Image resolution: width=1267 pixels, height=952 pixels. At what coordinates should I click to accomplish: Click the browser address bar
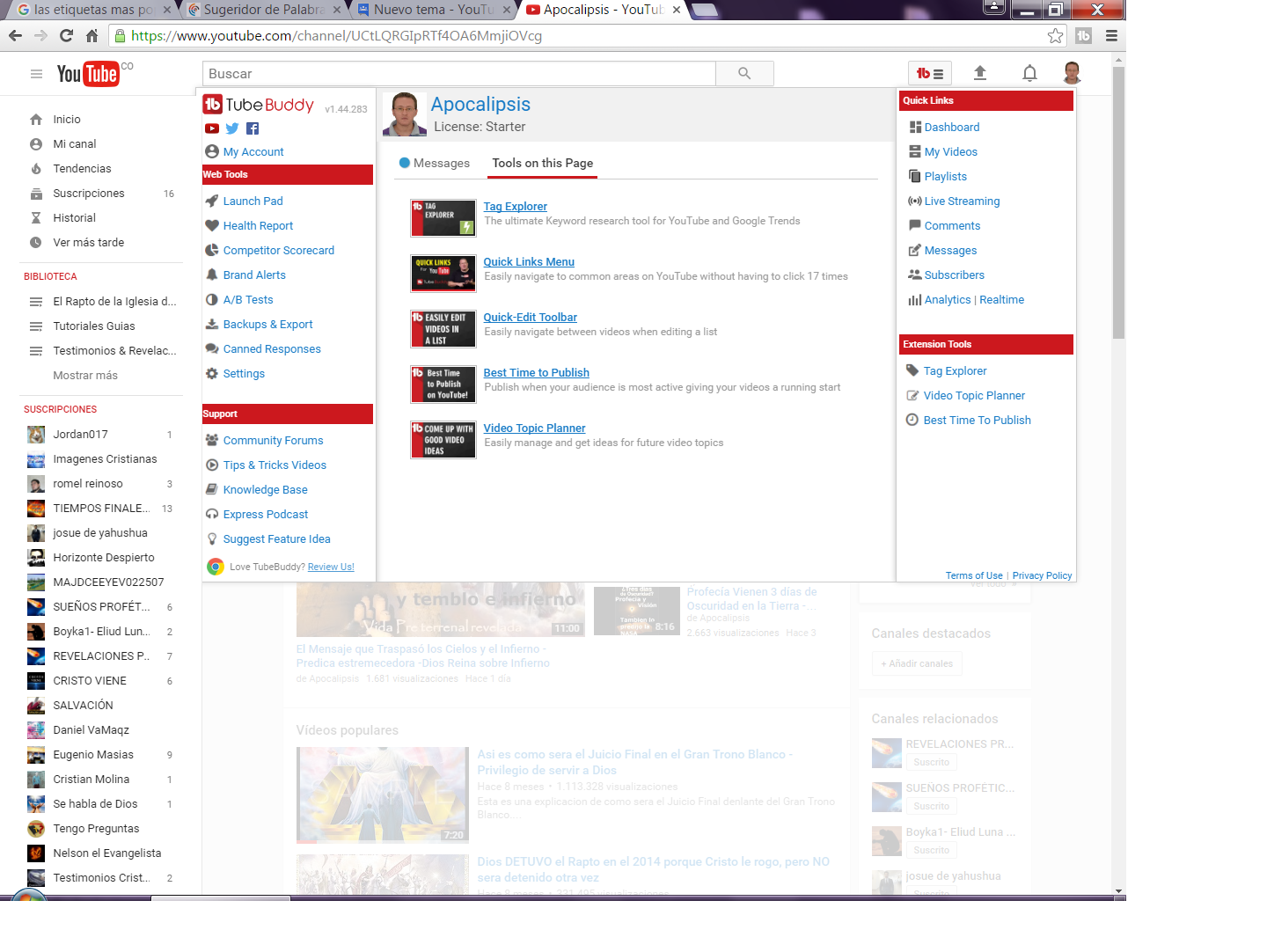click(588, 36)
